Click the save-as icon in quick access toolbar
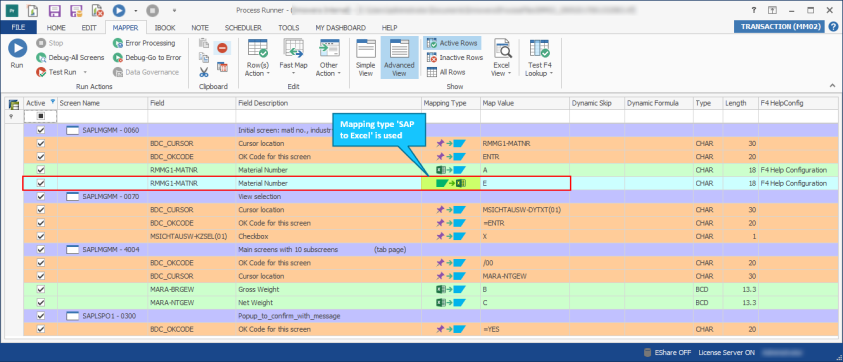843x362 pixels. pyautogui.click(x=76, y=10)
